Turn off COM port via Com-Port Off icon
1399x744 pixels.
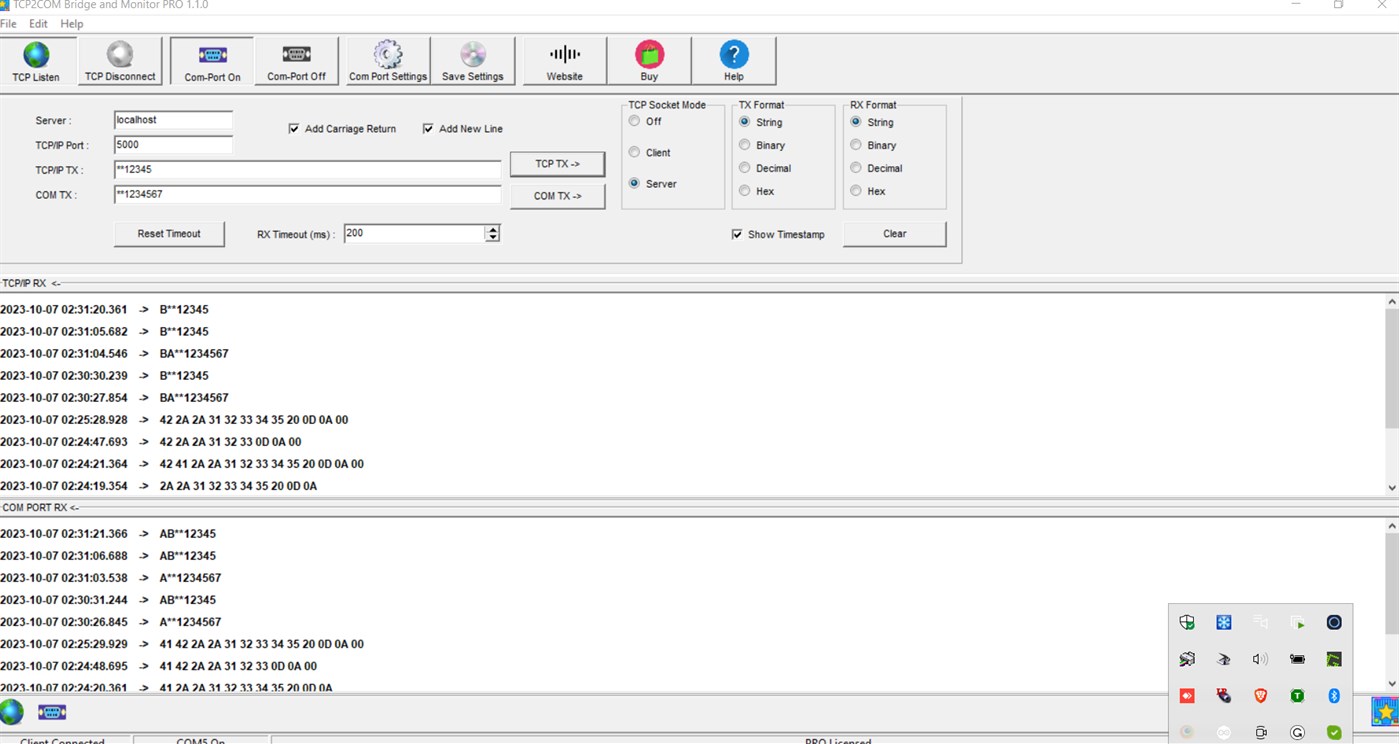tap(296, 55)
